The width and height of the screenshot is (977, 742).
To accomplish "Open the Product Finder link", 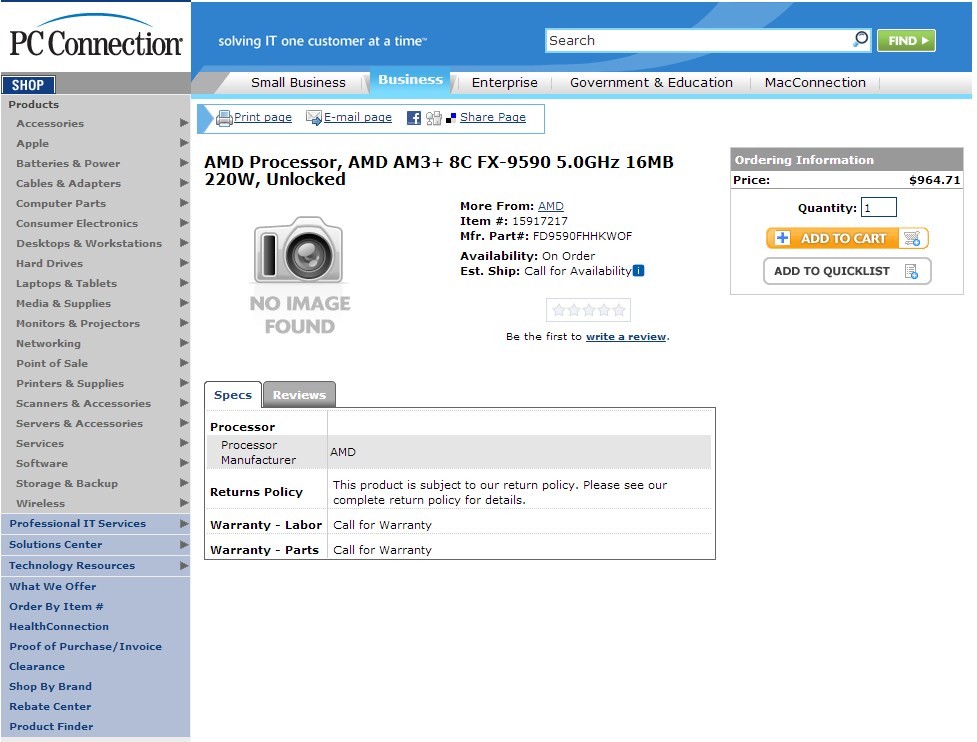I will click(x=51, y=726).
